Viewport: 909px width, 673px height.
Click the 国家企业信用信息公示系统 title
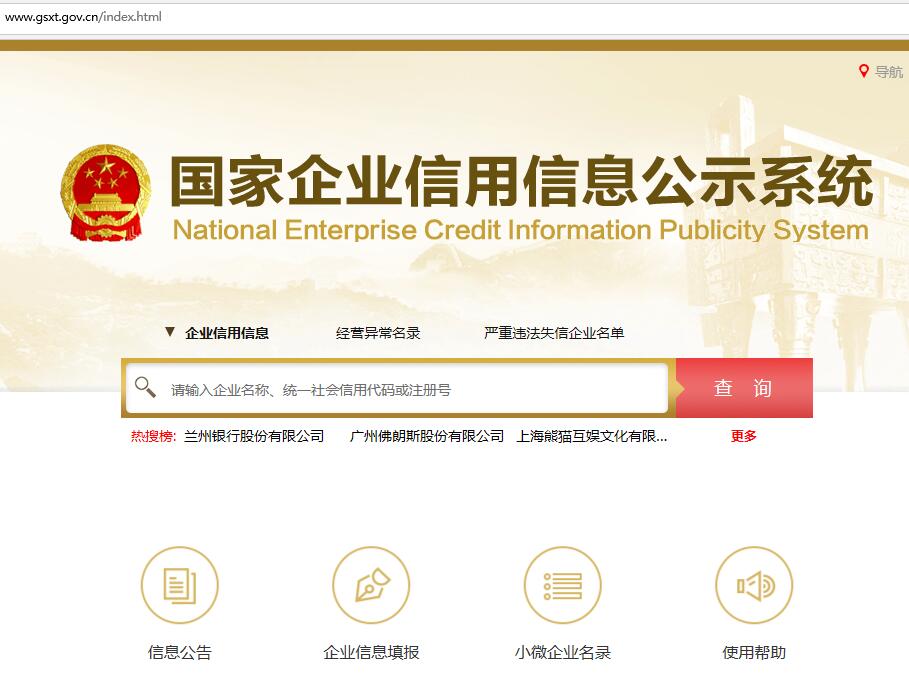point(521,181)
